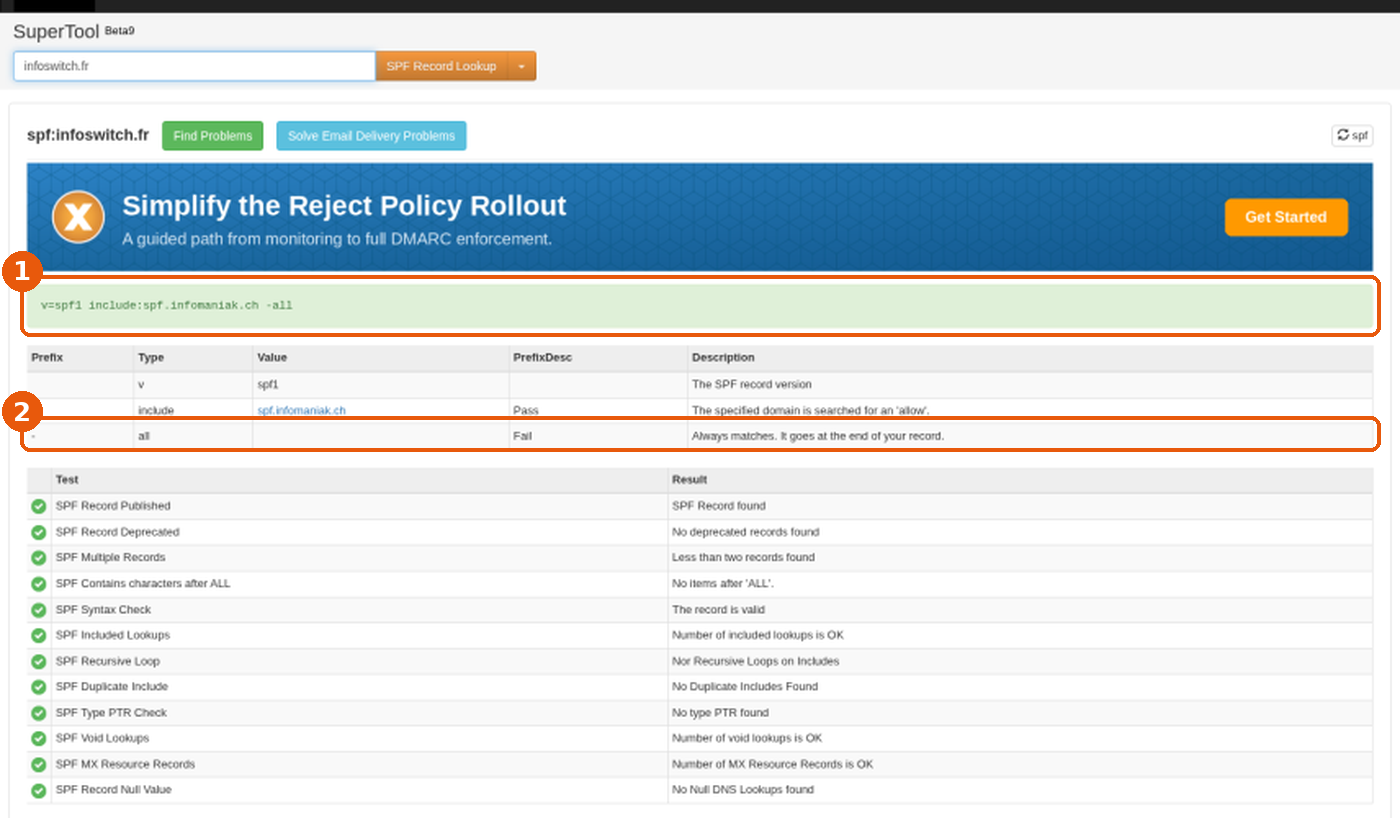Click the Simplify the Reject Policy Rollout heading

344,206
